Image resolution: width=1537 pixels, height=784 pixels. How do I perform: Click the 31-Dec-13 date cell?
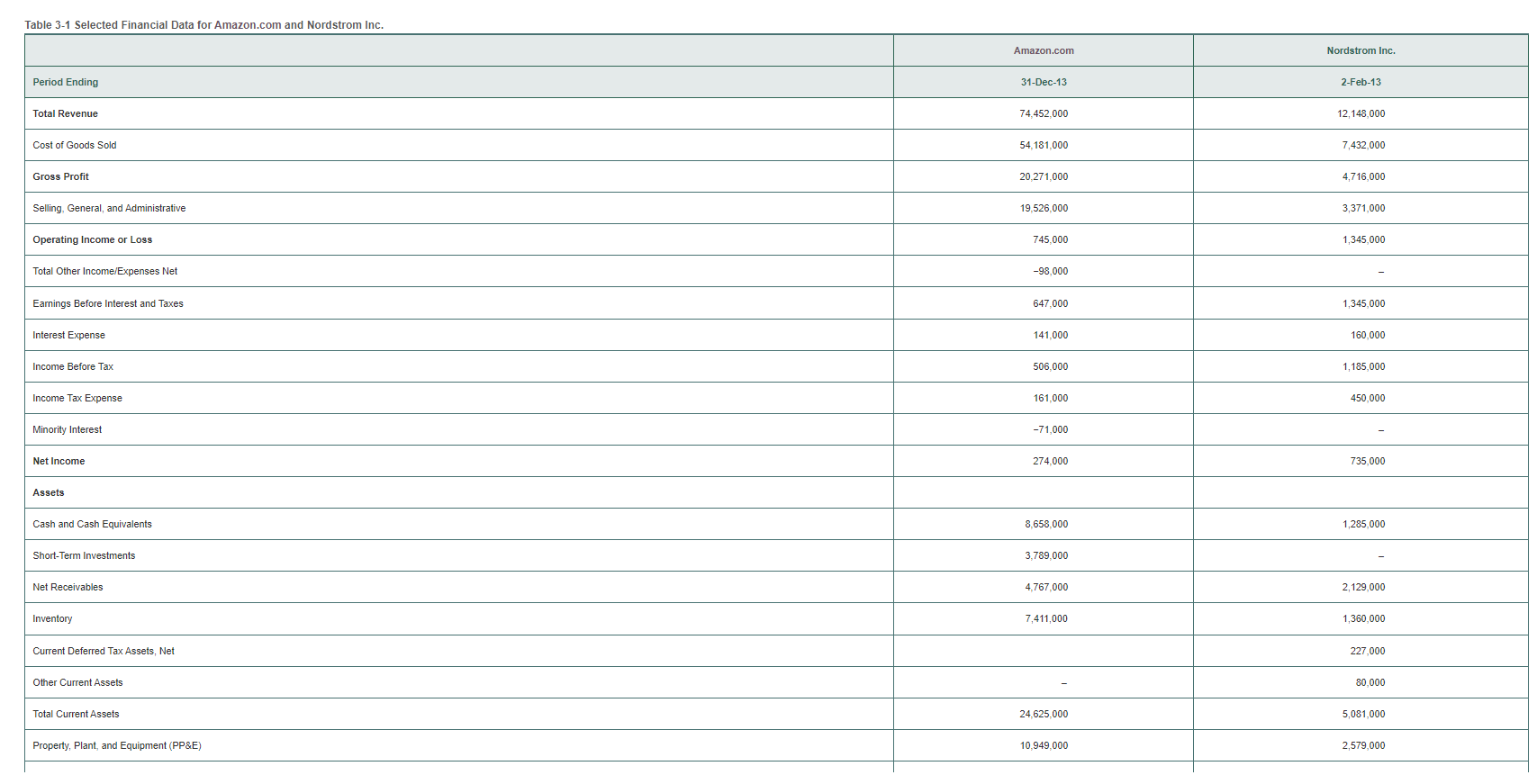(1044, 82)
